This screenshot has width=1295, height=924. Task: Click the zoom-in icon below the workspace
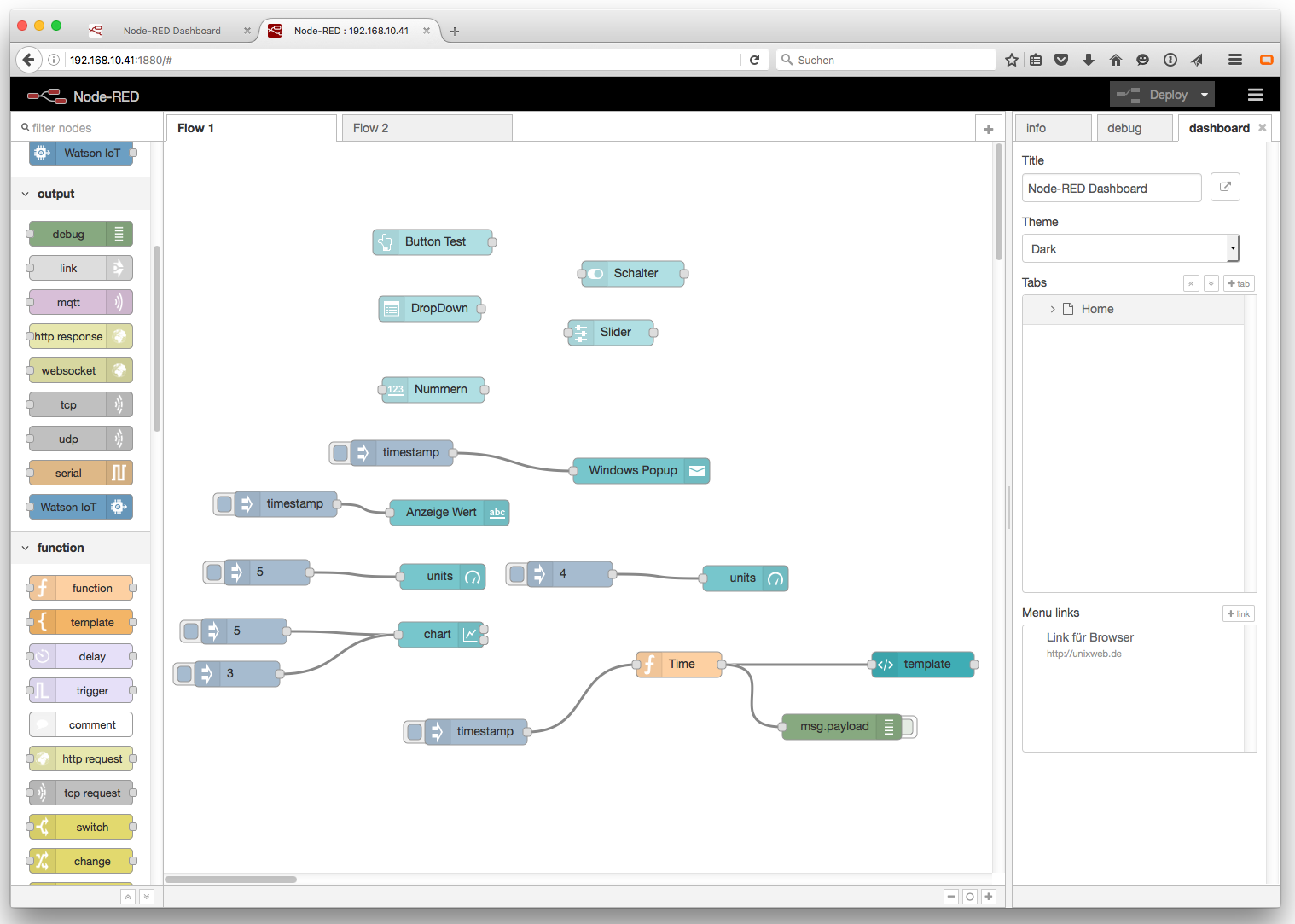coord(988,897)
